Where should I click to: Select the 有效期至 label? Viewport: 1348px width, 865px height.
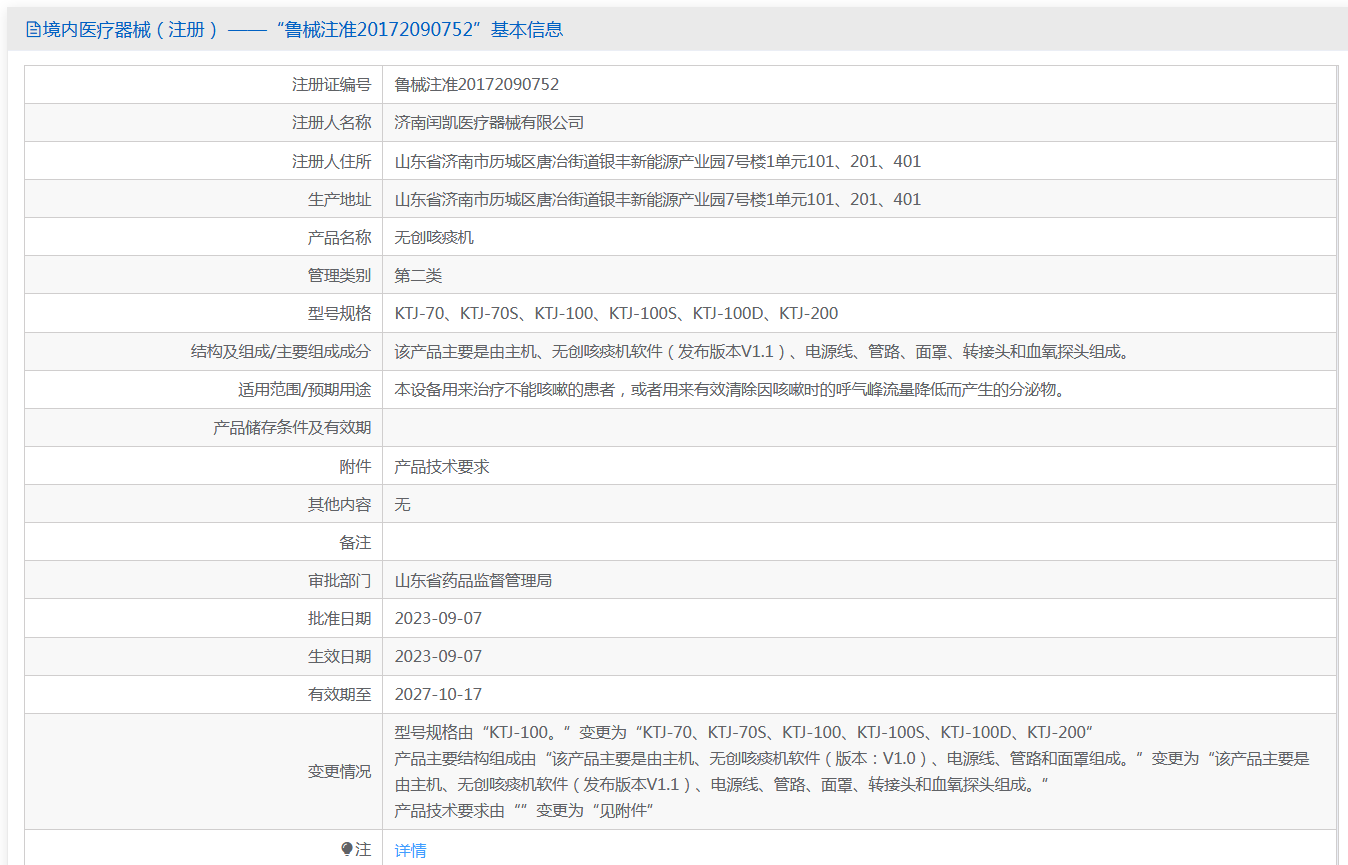(x=339, y=694)
